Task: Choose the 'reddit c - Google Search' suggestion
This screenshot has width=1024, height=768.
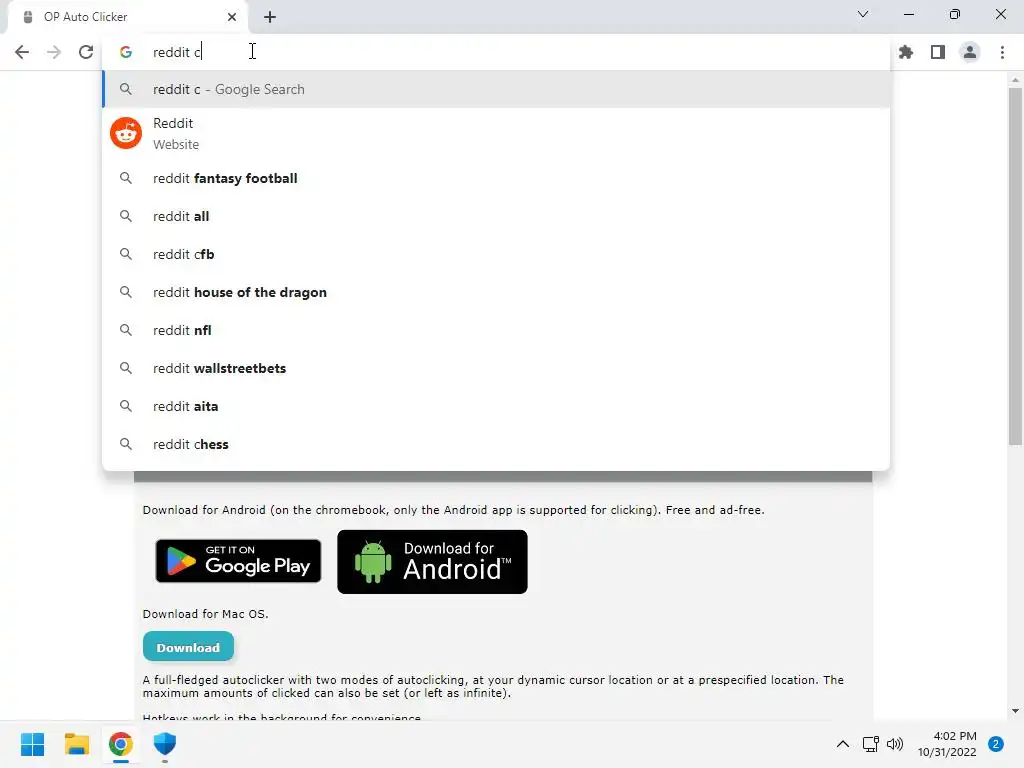Action: [x=496, y=89]
